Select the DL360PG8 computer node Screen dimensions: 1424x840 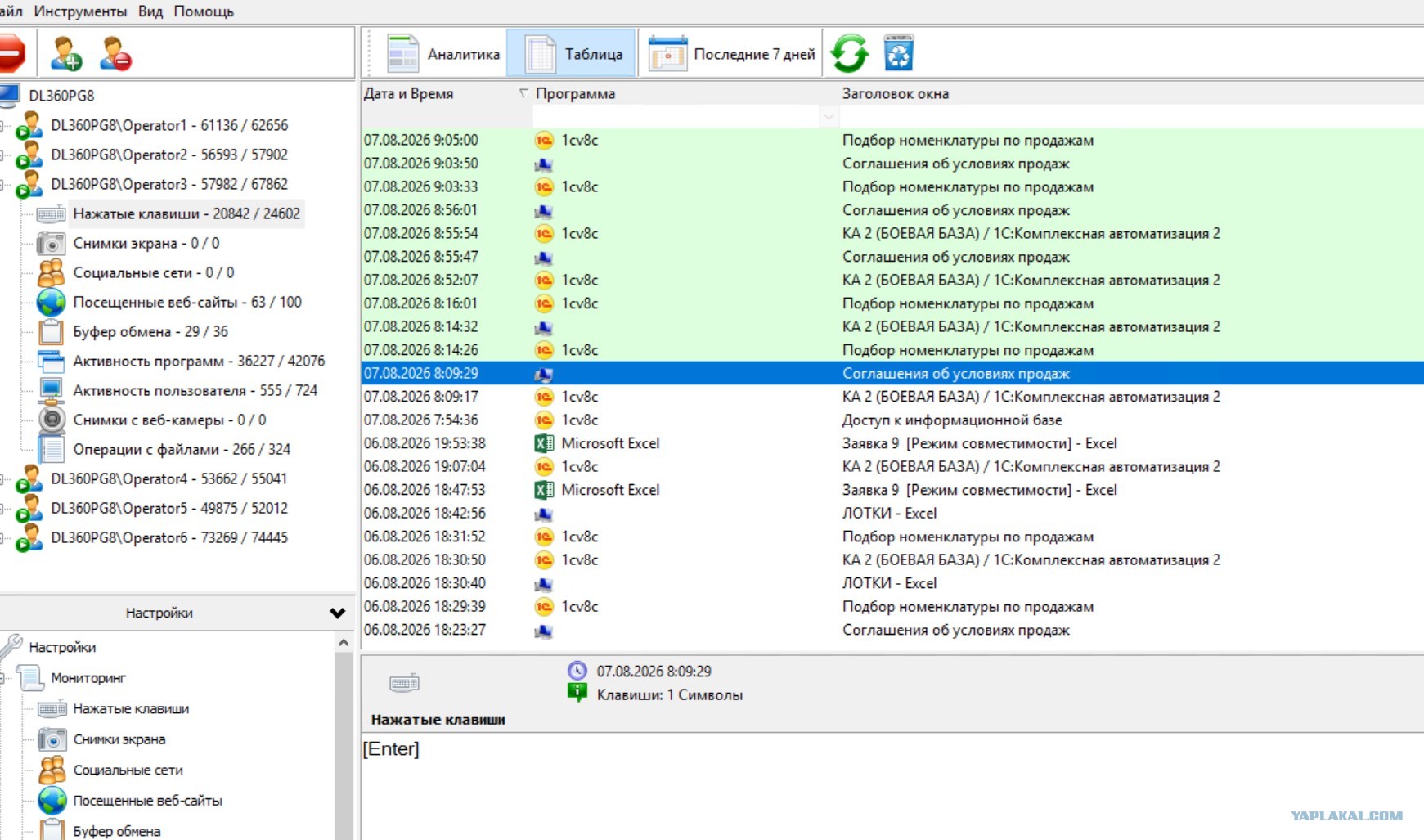61,96
